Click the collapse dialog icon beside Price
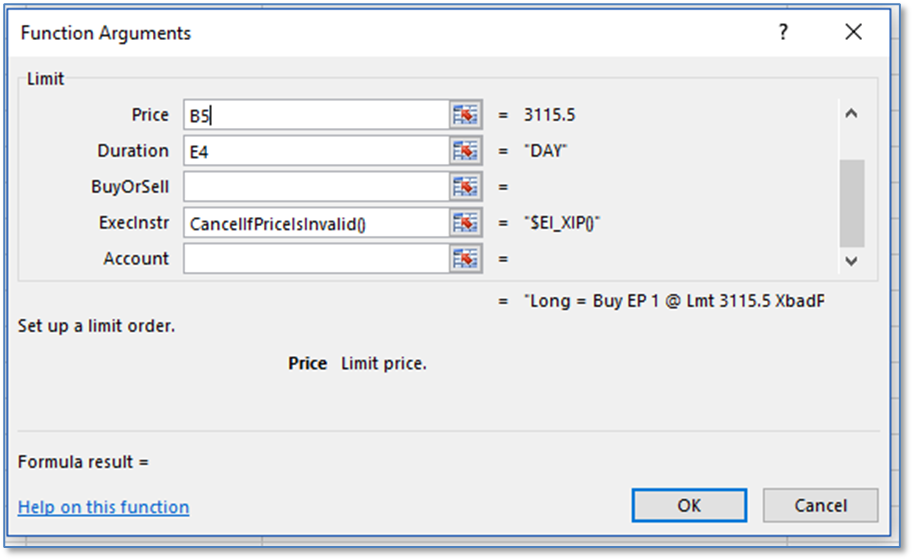The width and height of the screenshot is (914, 560). pyautogui.click(x=466, y=115)
